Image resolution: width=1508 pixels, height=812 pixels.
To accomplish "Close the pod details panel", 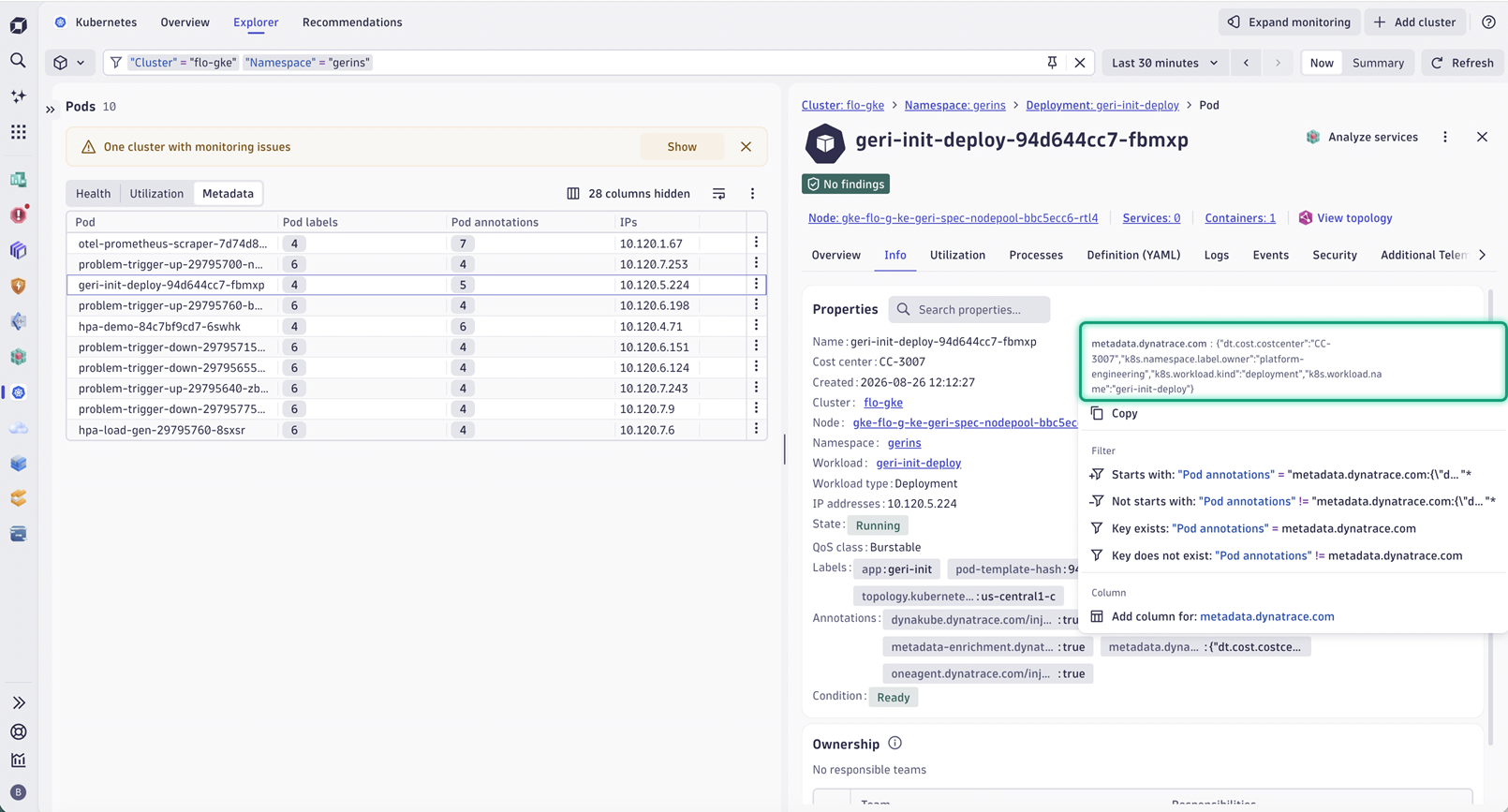I will tap(1482, 137).
